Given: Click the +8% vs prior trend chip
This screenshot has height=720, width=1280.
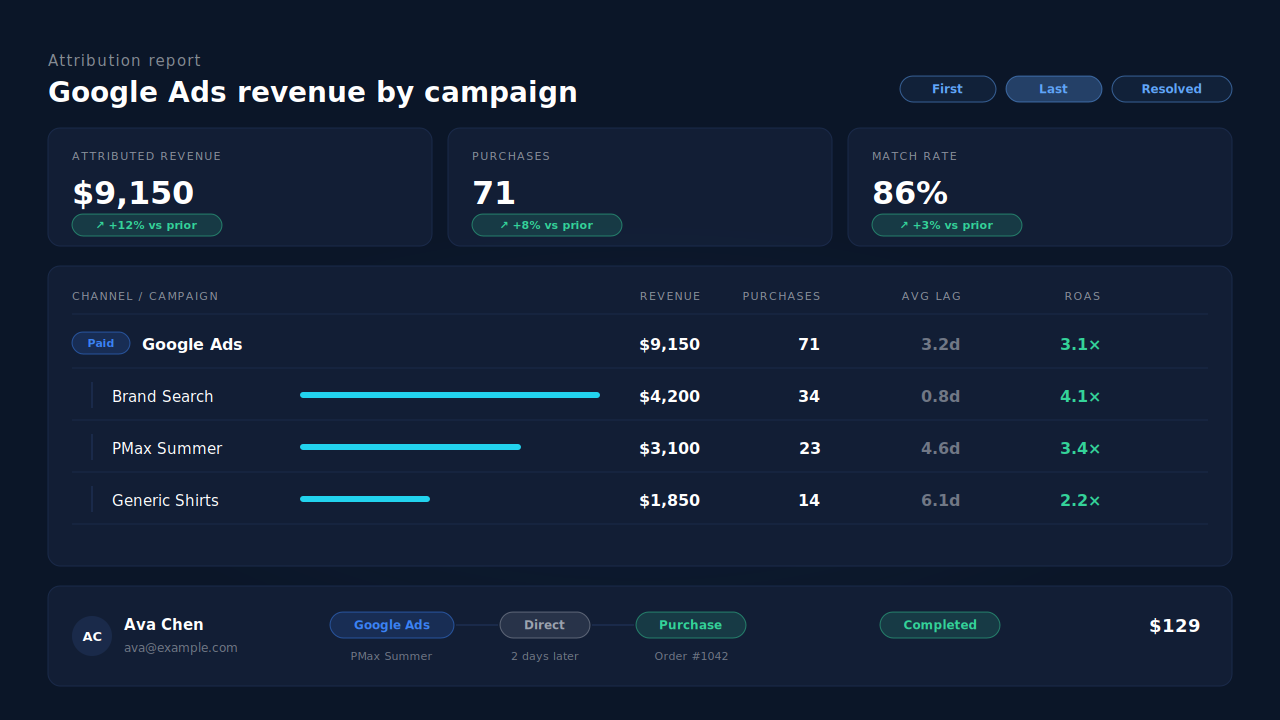Looking at the screenshot, I should pyautogui.click(x=547, y=225).
